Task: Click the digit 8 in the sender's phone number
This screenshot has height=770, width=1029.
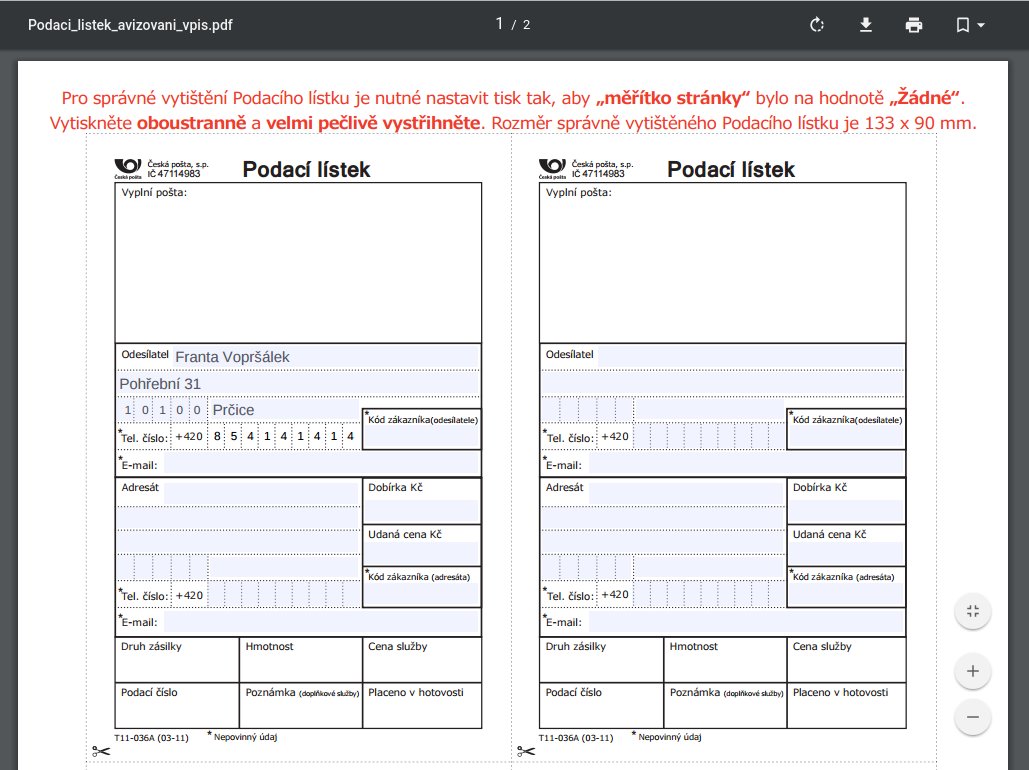Action: pyautogui.click(x=217, y=436)
